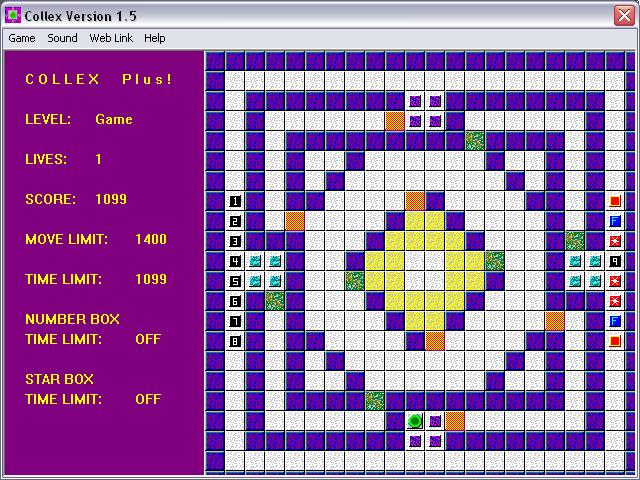The width and height of the screenshot is (640, 480).
Task: Click red star box directly below number box 9
Action: pyautogui.click(x=615, y=281)
